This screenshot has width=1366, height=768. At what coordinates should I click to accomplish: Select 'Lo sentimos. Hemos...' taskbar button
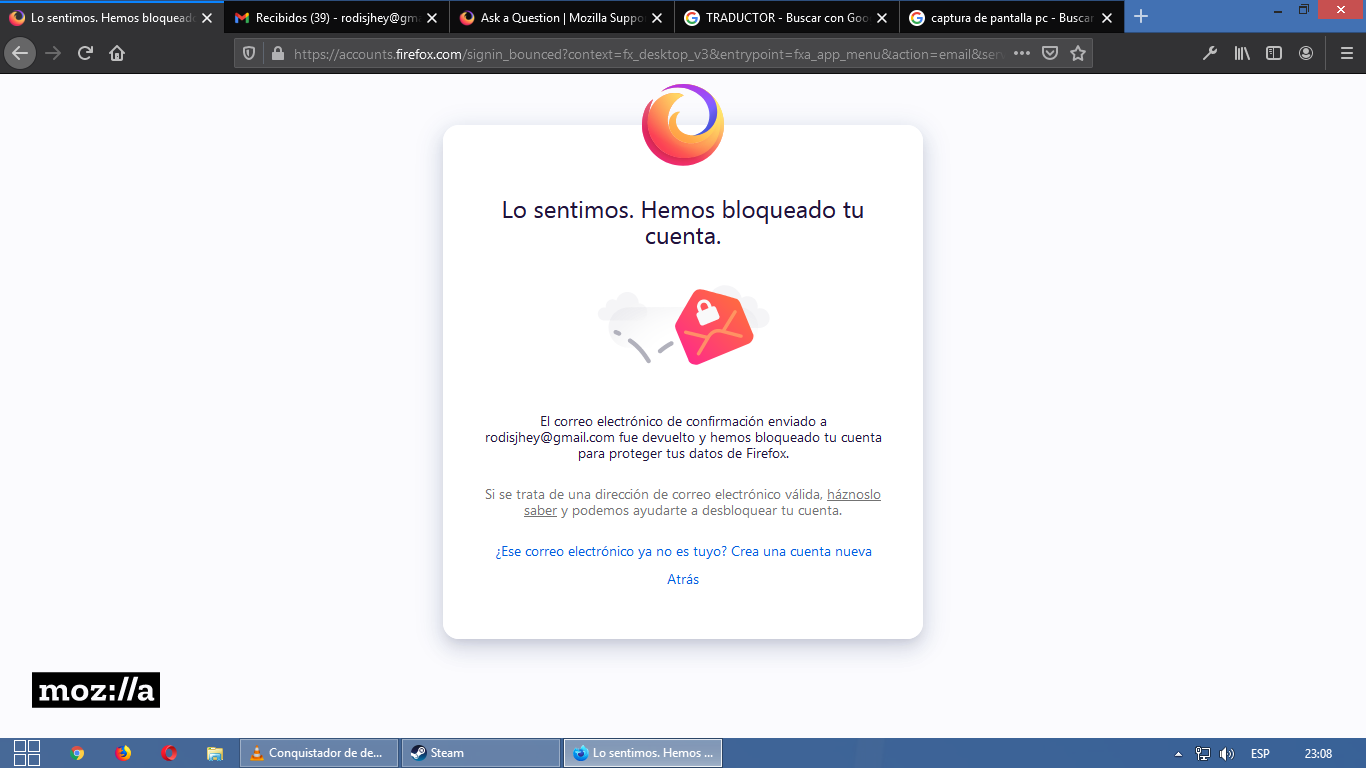pos(643,753)
